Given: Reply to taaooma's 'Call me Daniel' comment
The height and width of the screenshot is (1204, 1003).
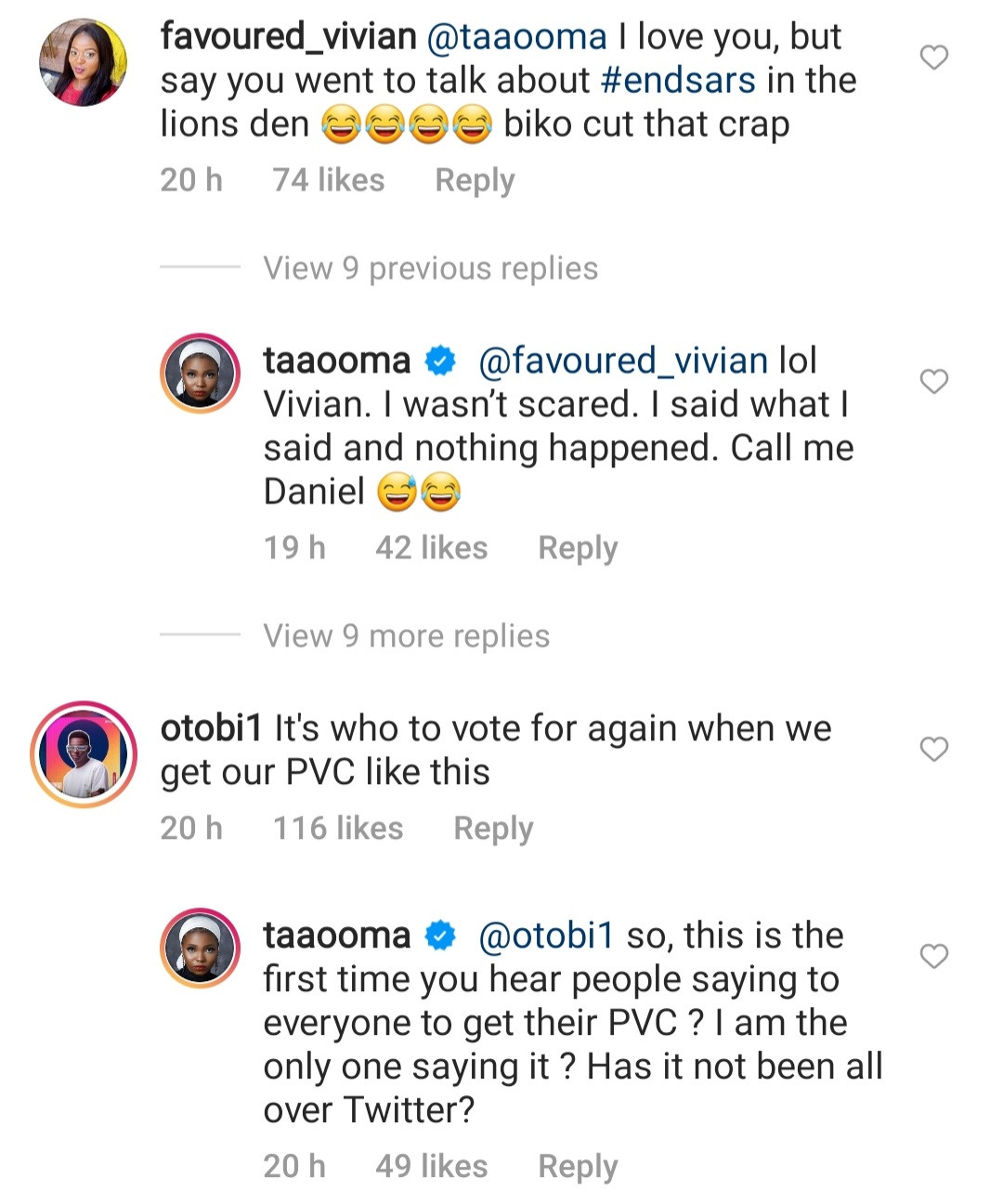Looking at the screenshot, I should (x=578, y=548).
